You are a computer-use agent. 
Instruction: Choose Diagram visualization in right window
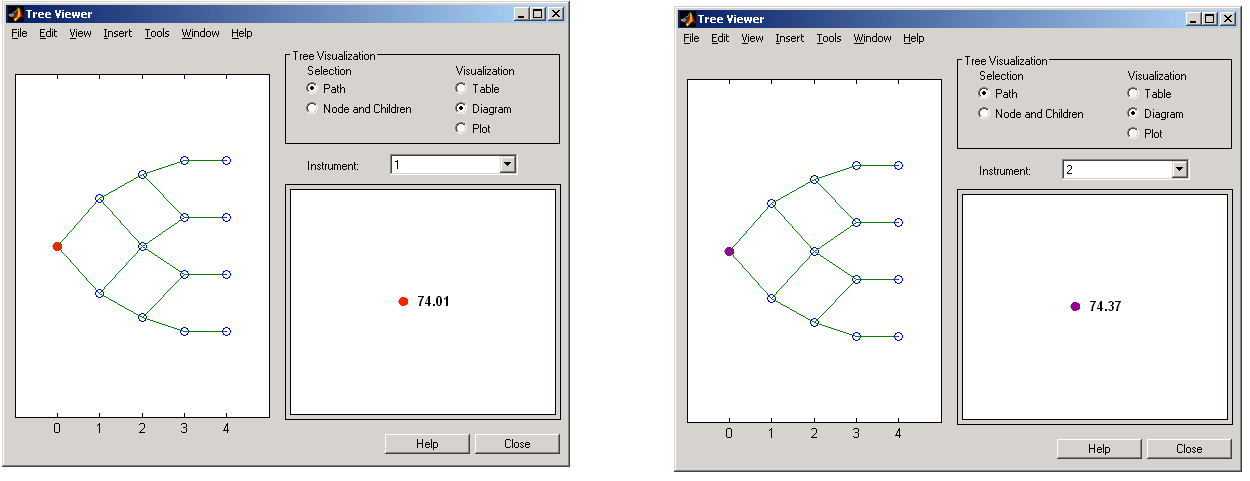[1133, 114]
